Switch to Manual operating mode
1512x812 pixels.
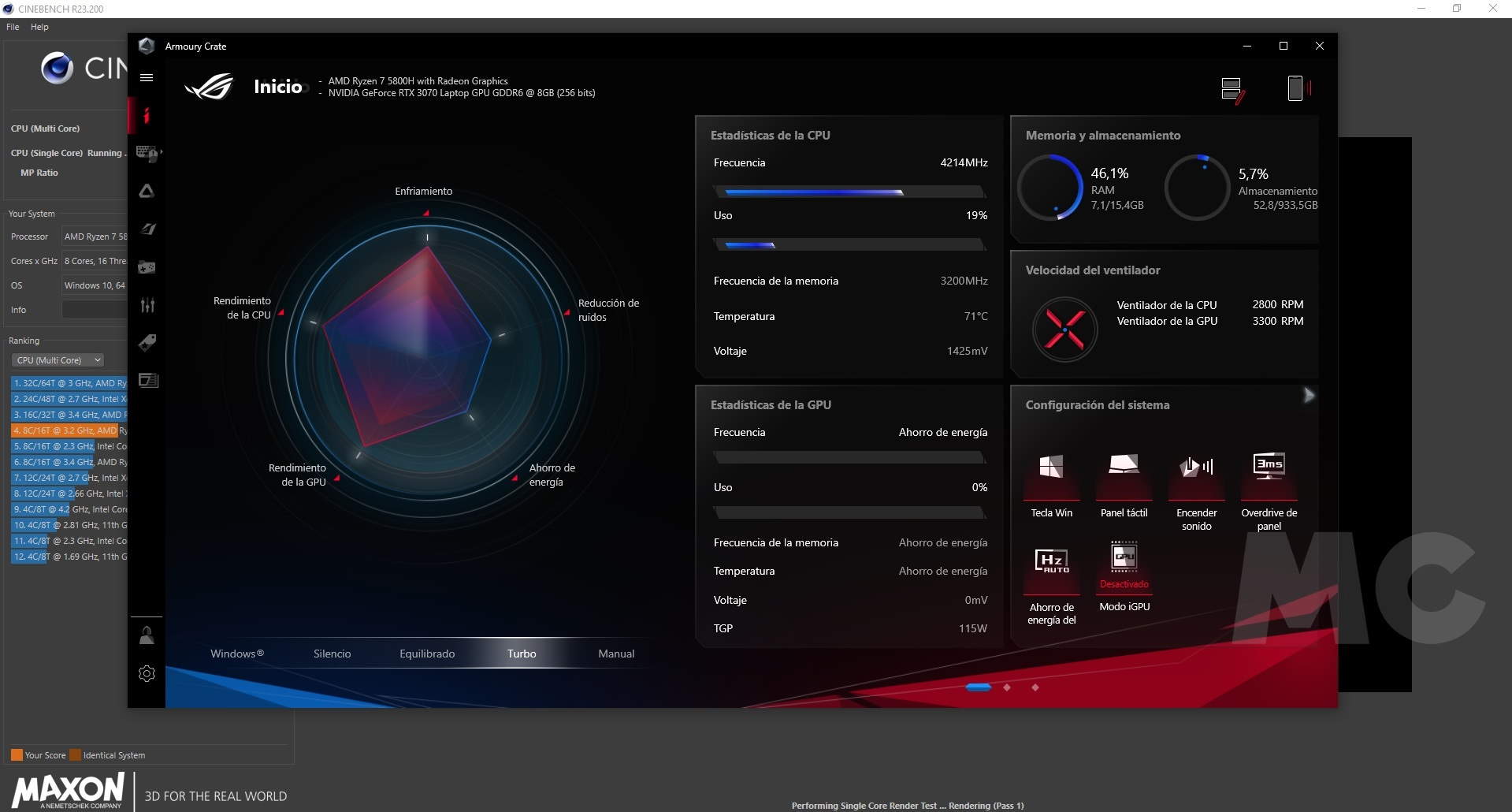pos(616,654)
